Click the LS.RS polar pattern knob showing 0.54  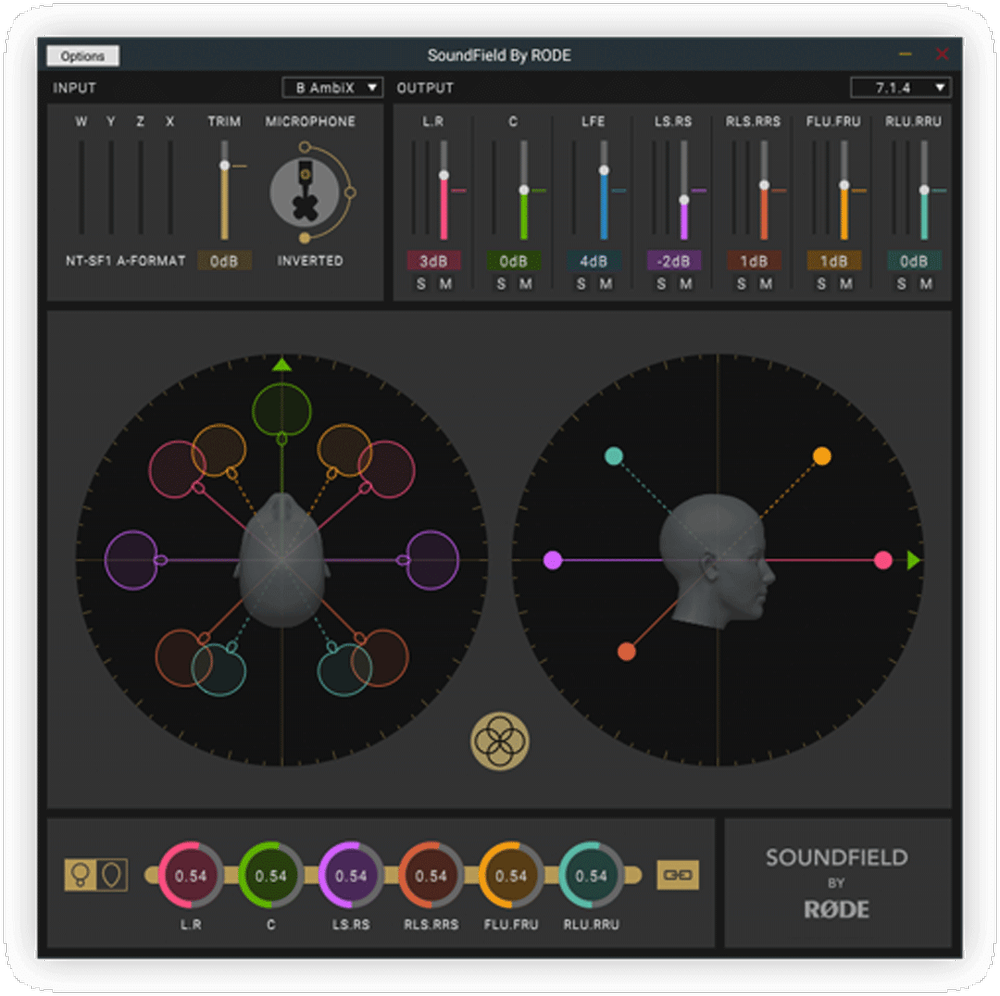click(x=352, y=875)
